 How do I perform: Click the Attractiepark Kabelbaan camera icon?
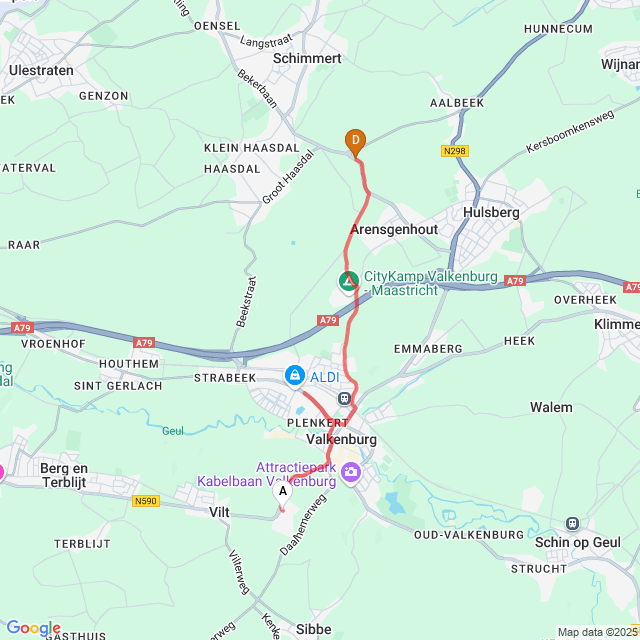(x=351, y=473)
